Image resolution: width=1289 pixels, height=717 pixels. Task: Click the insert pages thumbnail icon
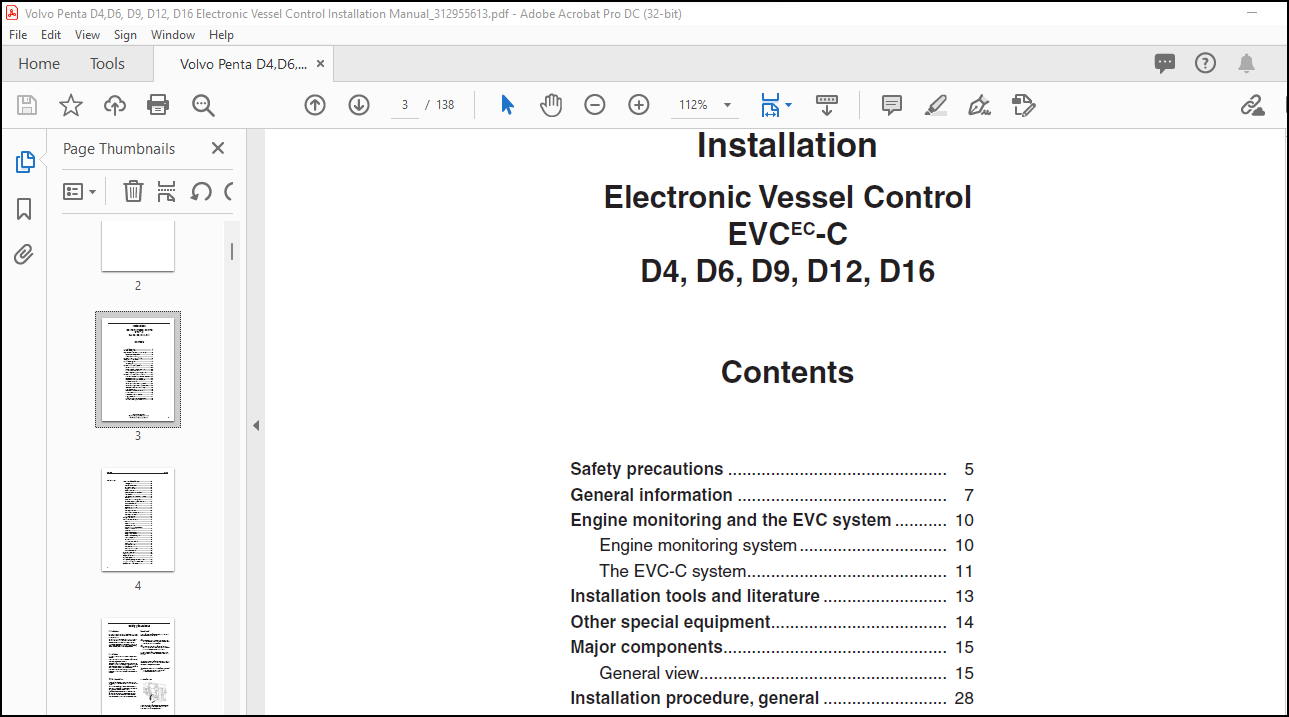point(166,191)
